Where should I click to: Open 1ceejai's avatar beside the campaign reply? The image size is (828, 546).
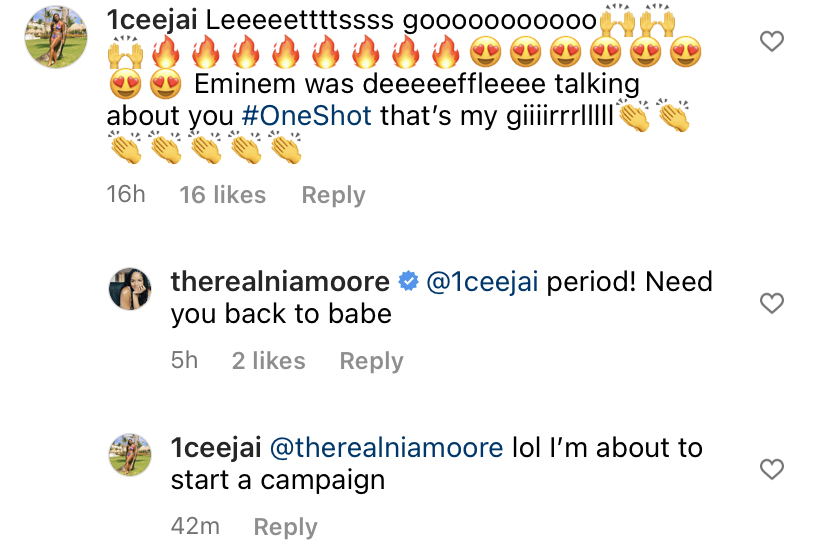(x=130, y=455)
